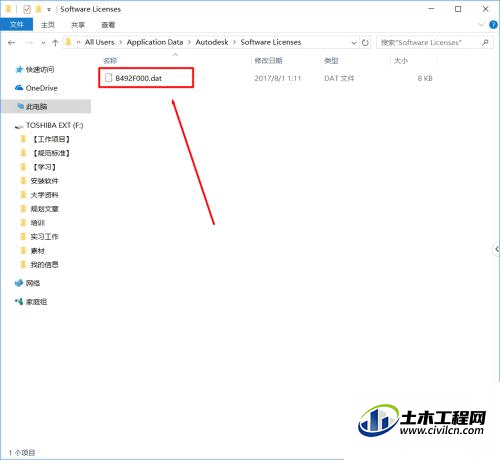500x460 pixels.
Task: Select the B492F000.dat file
Action: [139, 78]
